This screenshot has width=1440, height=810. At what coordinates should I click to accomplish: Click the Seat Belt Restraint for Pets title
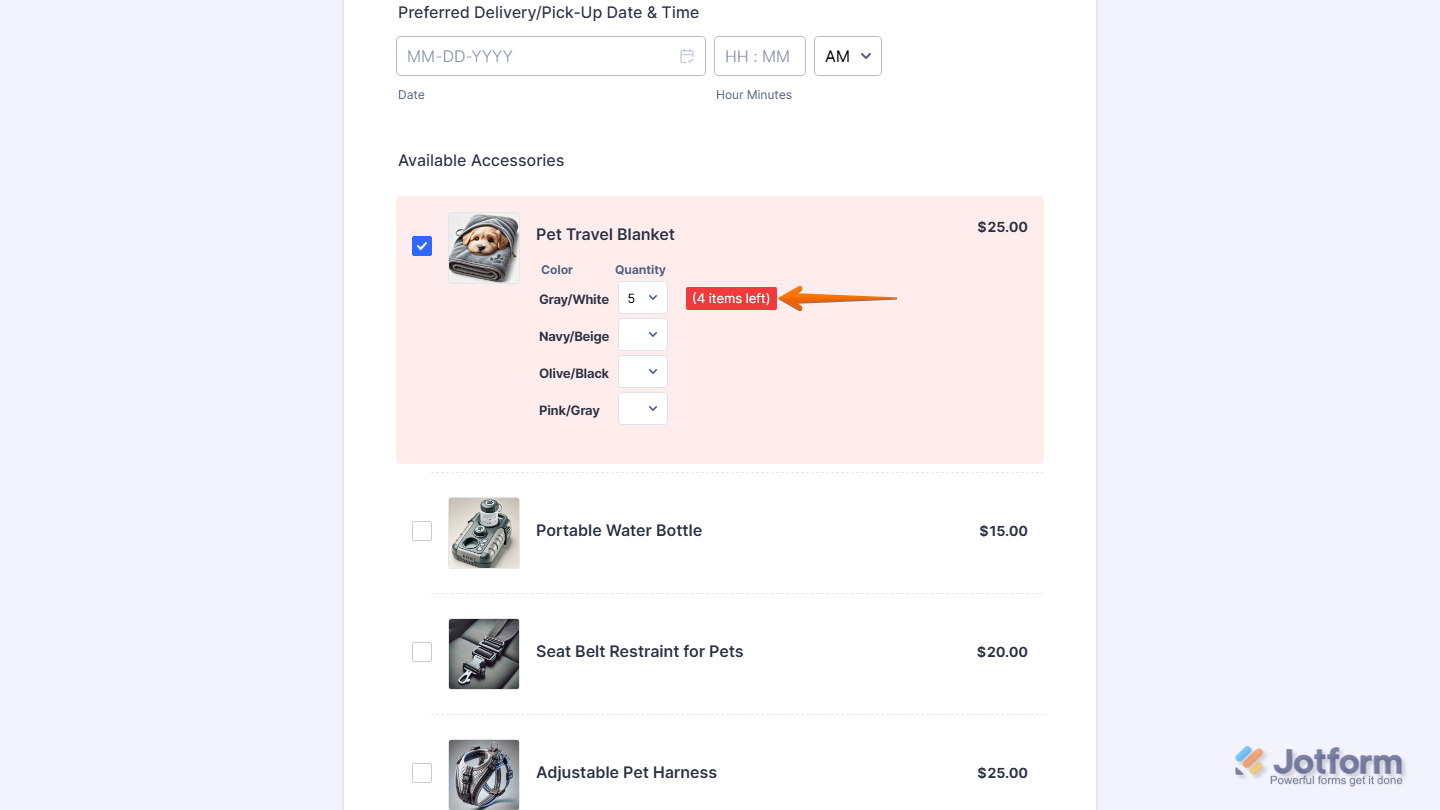click(x=640, y=652)
